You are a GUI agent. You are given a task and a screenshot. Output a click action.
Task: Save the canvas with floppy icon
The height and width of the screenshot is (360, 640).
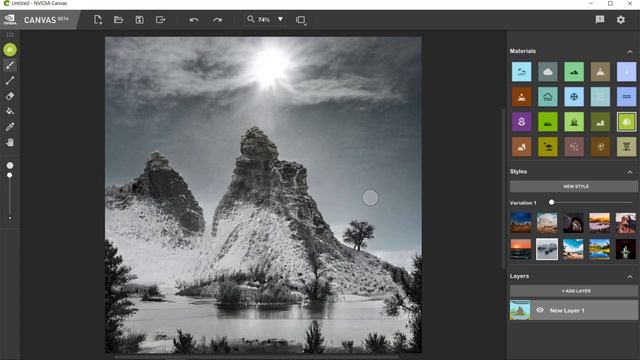click(140, 20)
